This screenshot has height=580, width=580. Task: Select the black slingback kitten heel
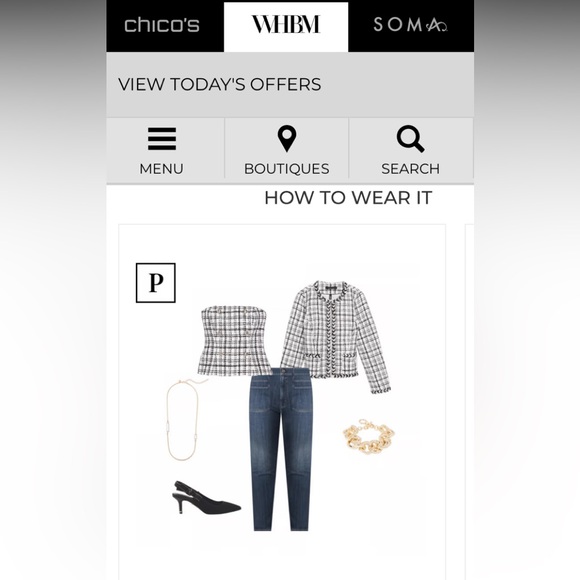pos(206,499)
